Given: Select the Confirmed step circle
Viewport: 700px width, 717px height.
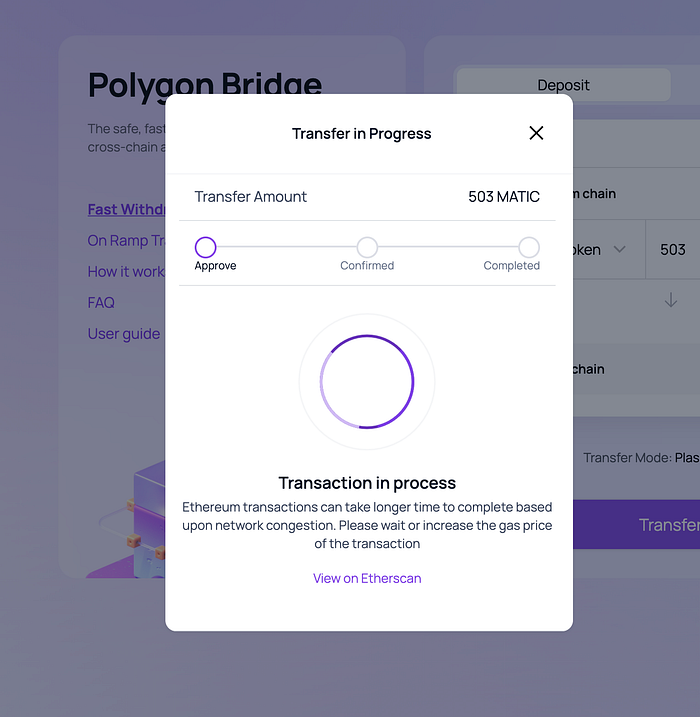Looking at the screenshot, I should pos(367,247).
